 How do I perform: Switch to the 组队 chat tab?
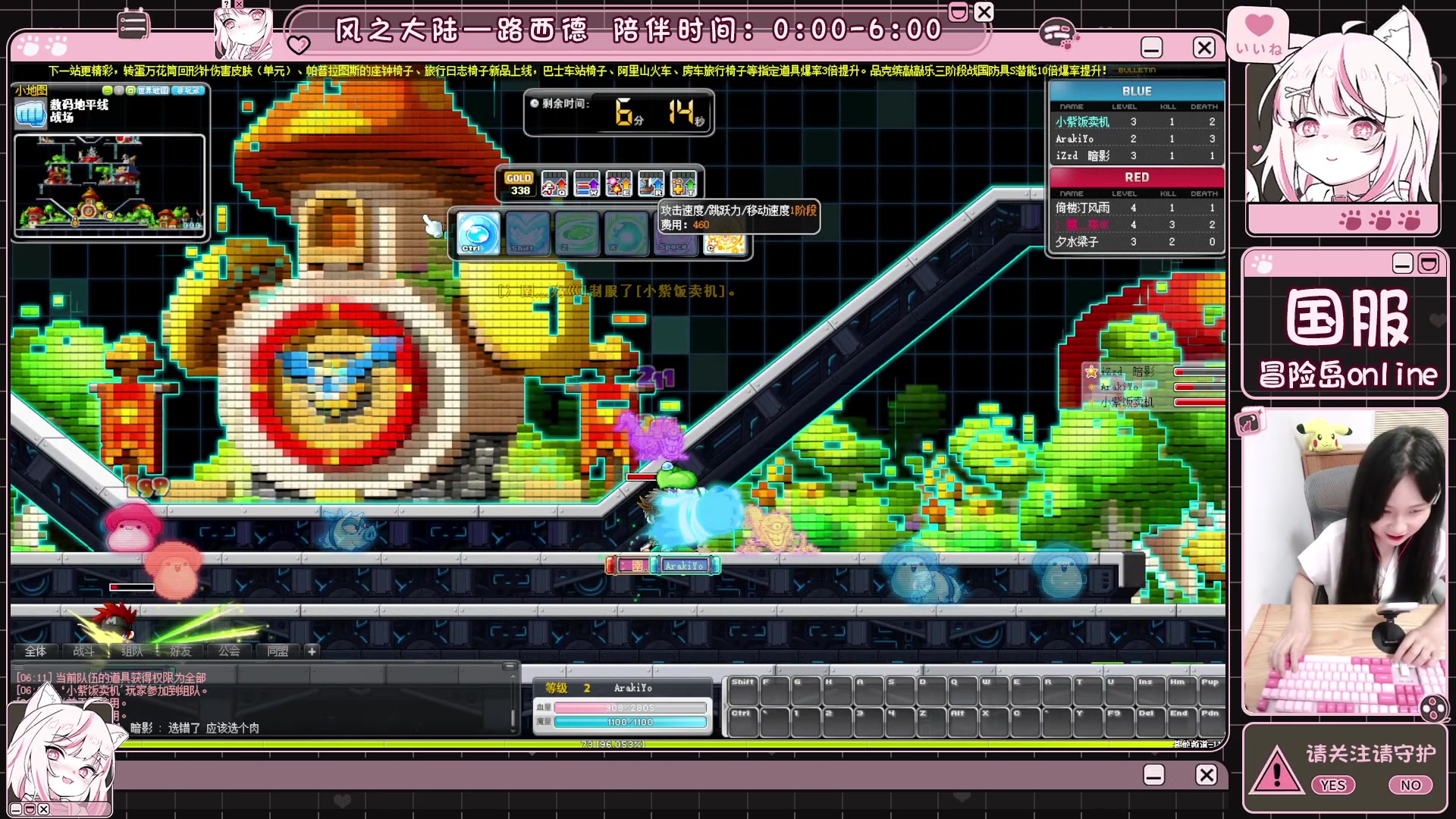133,651
